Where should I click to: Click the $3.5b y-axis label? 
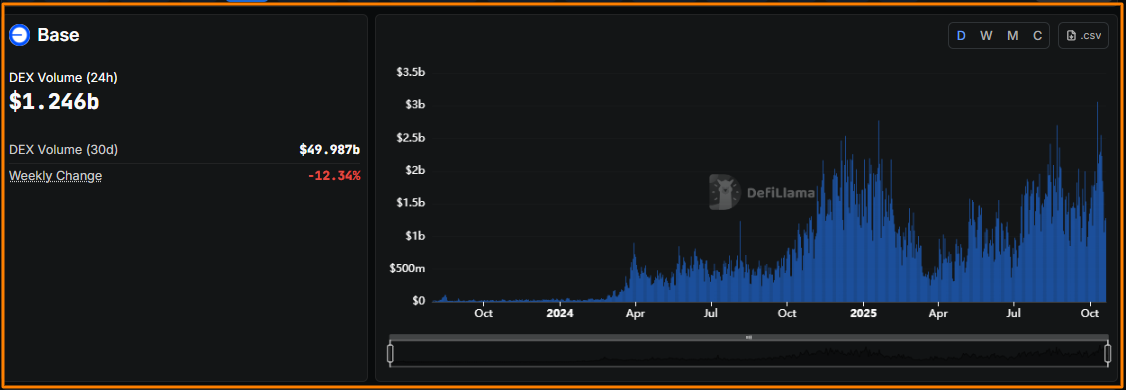pos(410,72)
